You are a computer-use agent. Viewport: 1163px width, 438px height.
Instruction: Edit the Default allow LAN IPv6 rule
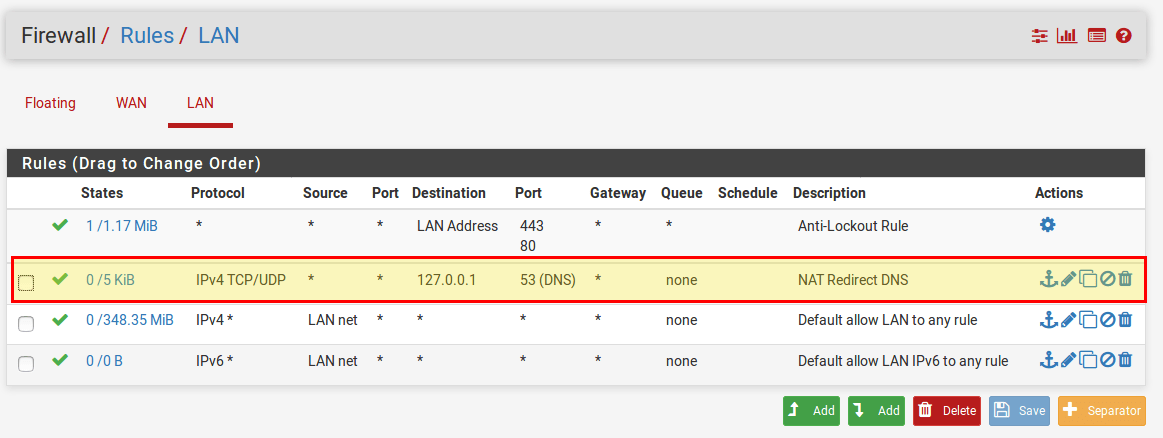[x=1068, y=360]
